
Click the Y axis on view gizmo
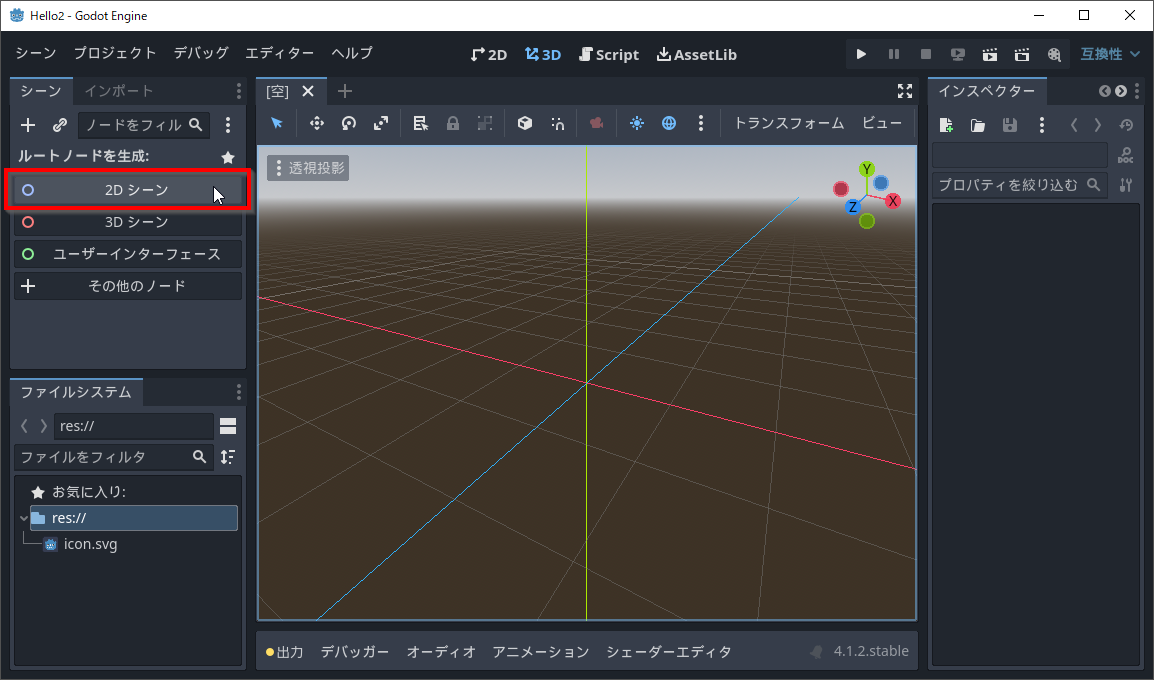click(x=867, y=169)
